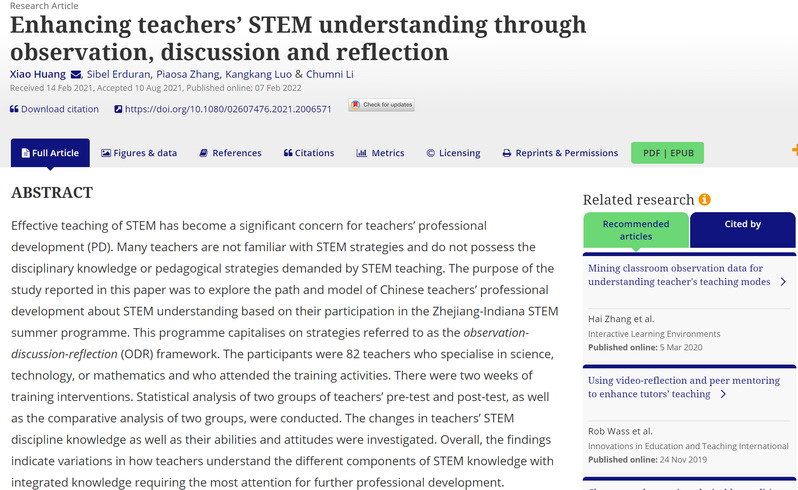
Task: Open the Figures & data tab
Action: 139,153
